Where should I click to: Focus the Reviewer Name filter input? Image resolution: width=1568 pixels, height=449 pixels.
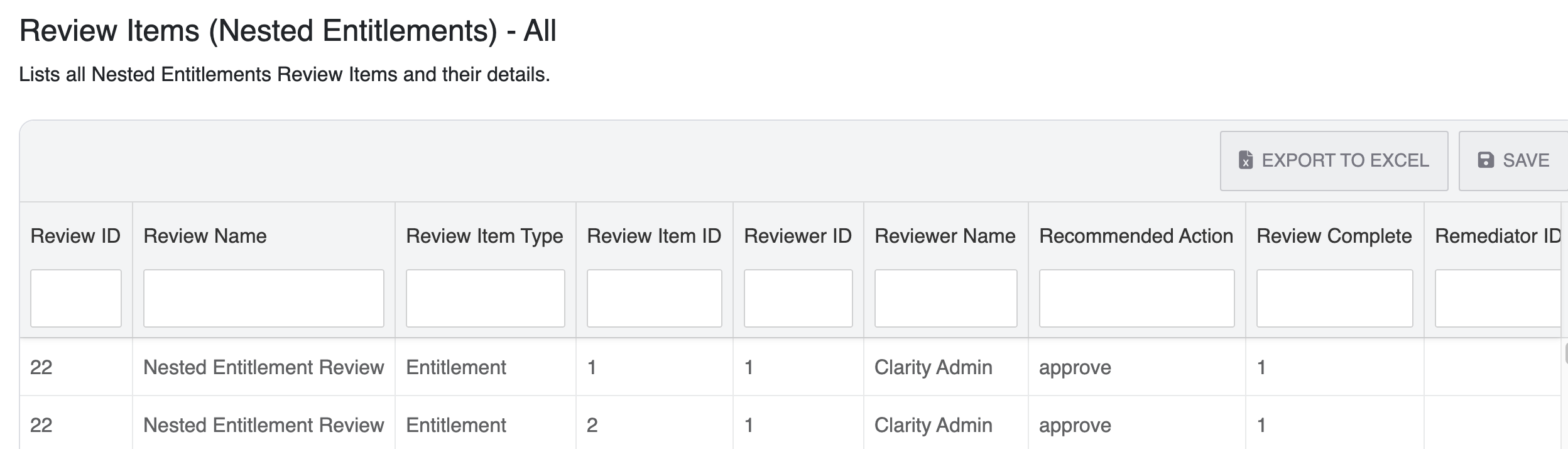click(x=945, y=298)
